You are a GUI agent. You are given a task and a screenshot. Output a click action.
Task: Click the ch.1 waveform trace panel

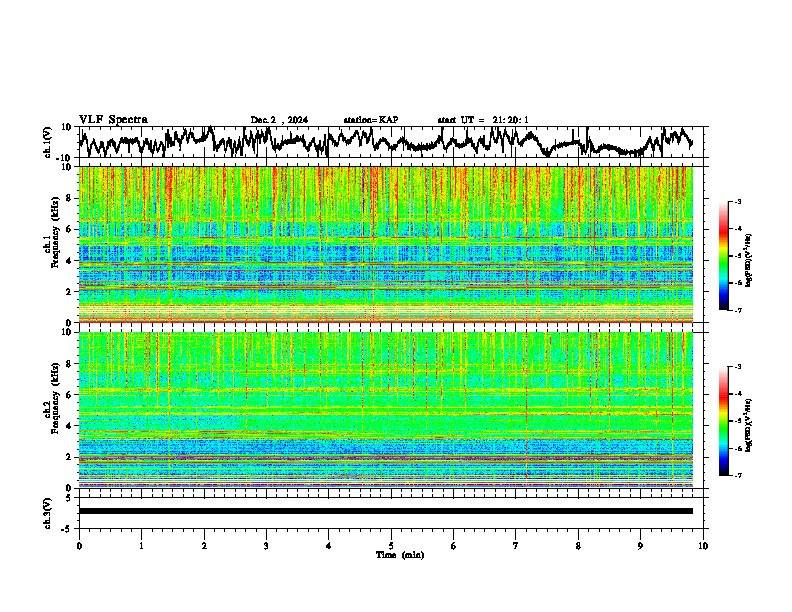click(x=393, y=142)
